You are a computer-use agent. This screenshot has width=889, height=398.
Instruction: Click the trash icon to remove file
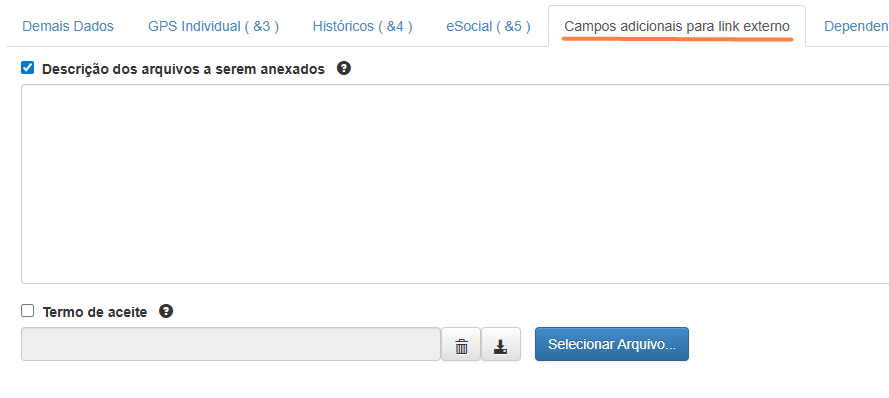461,344
